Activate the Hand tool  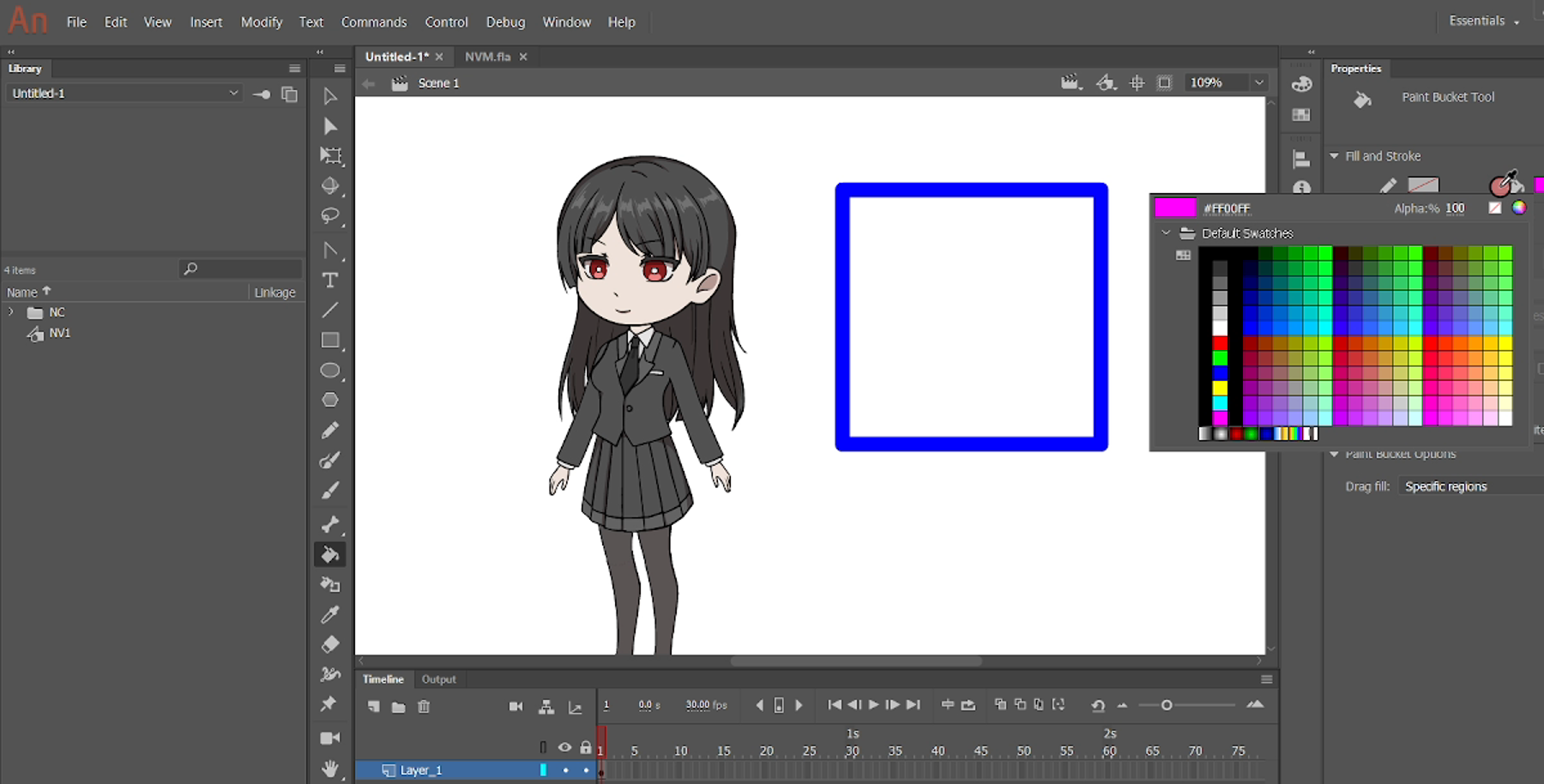click(330, 769)
